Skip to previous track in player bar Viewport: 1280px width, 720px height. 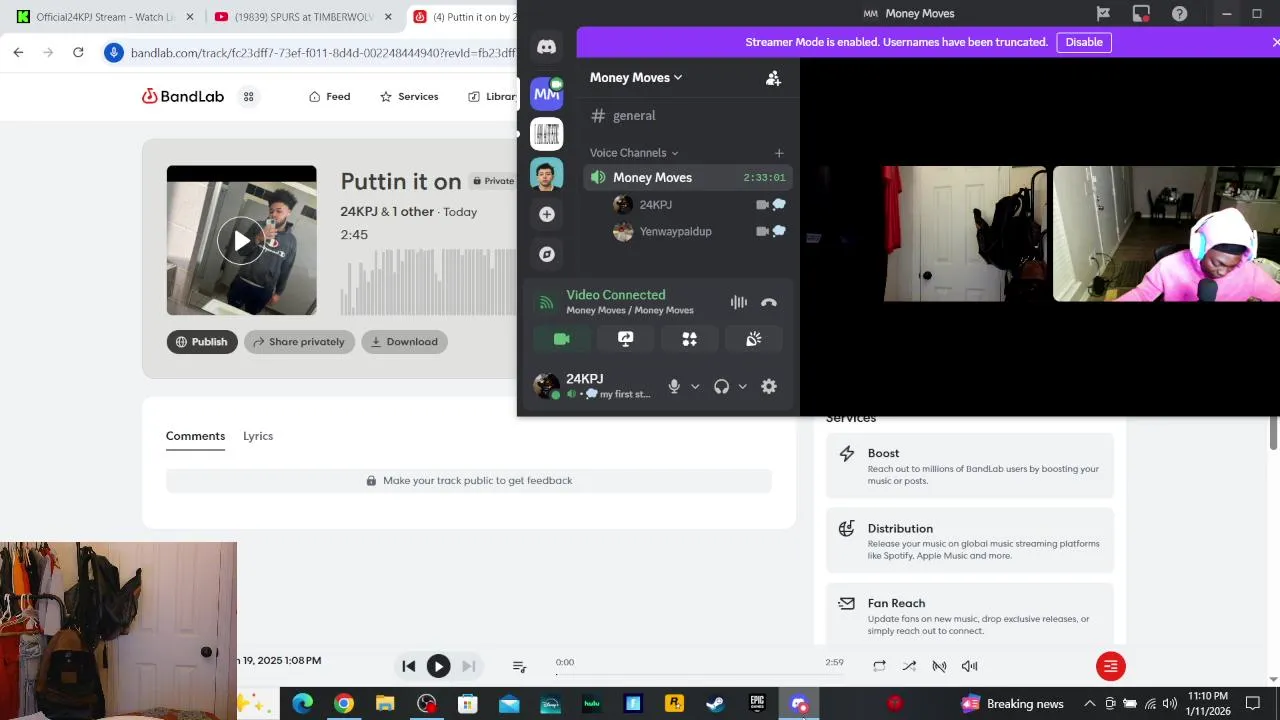coord(408,666)
